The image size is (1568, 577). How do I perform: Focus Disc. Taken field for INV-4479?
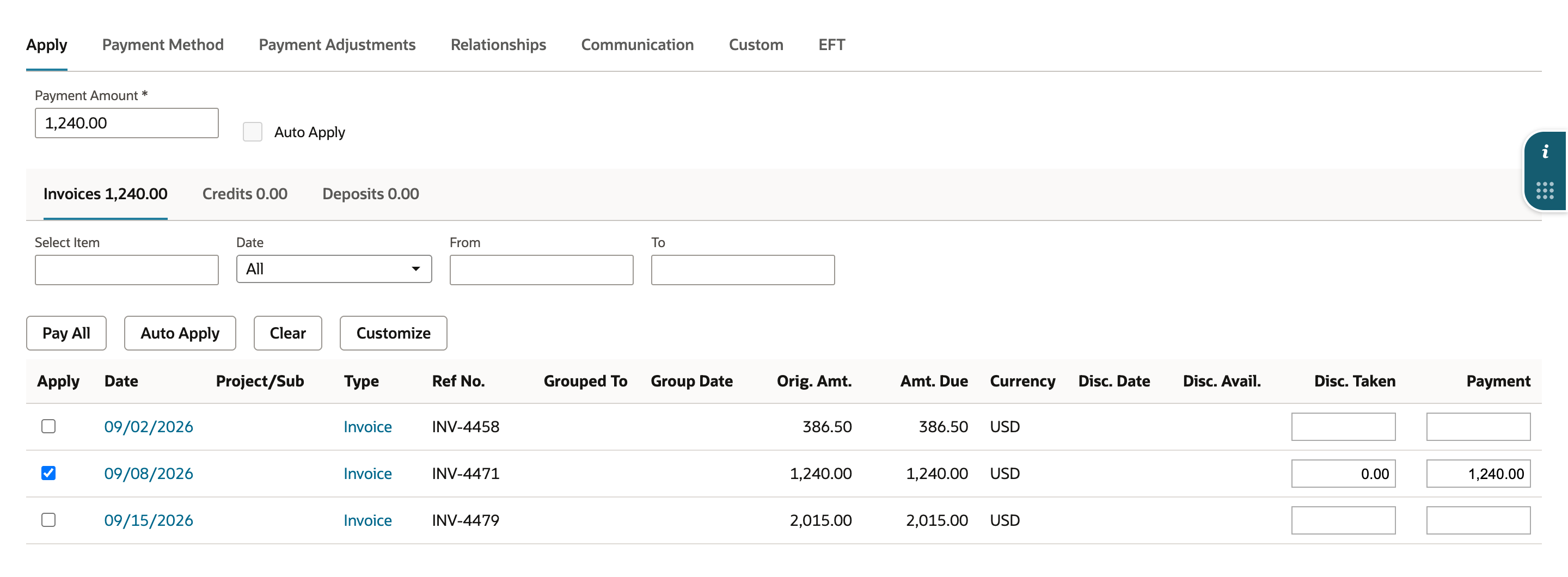click(x=1343, y=520)
